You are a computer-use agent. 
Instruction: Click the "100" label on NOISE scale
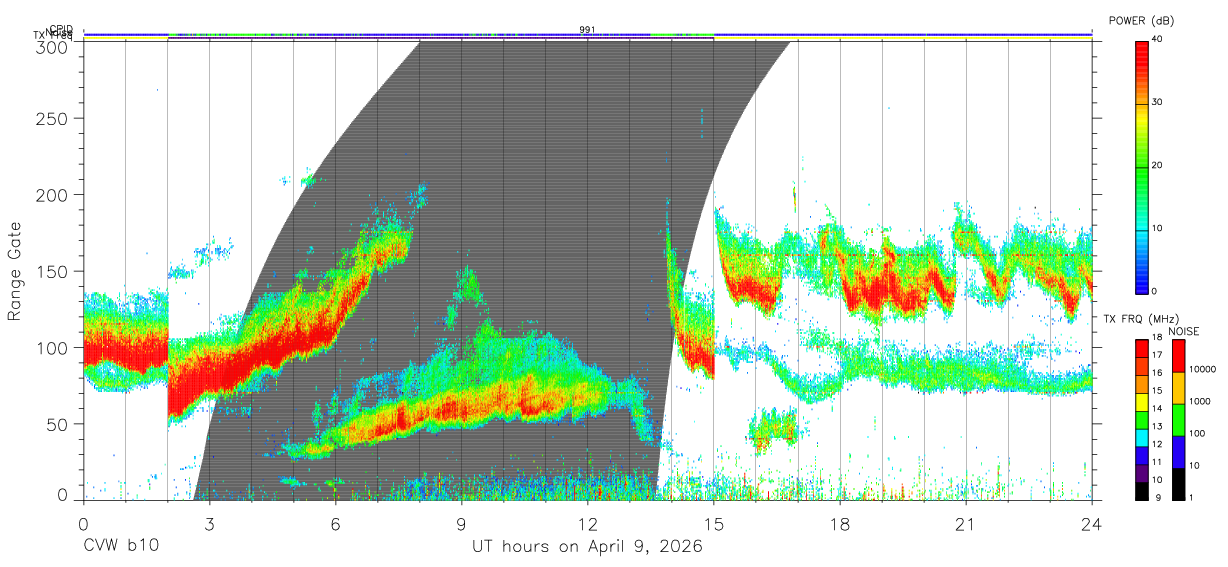(x=1198, y=434)
